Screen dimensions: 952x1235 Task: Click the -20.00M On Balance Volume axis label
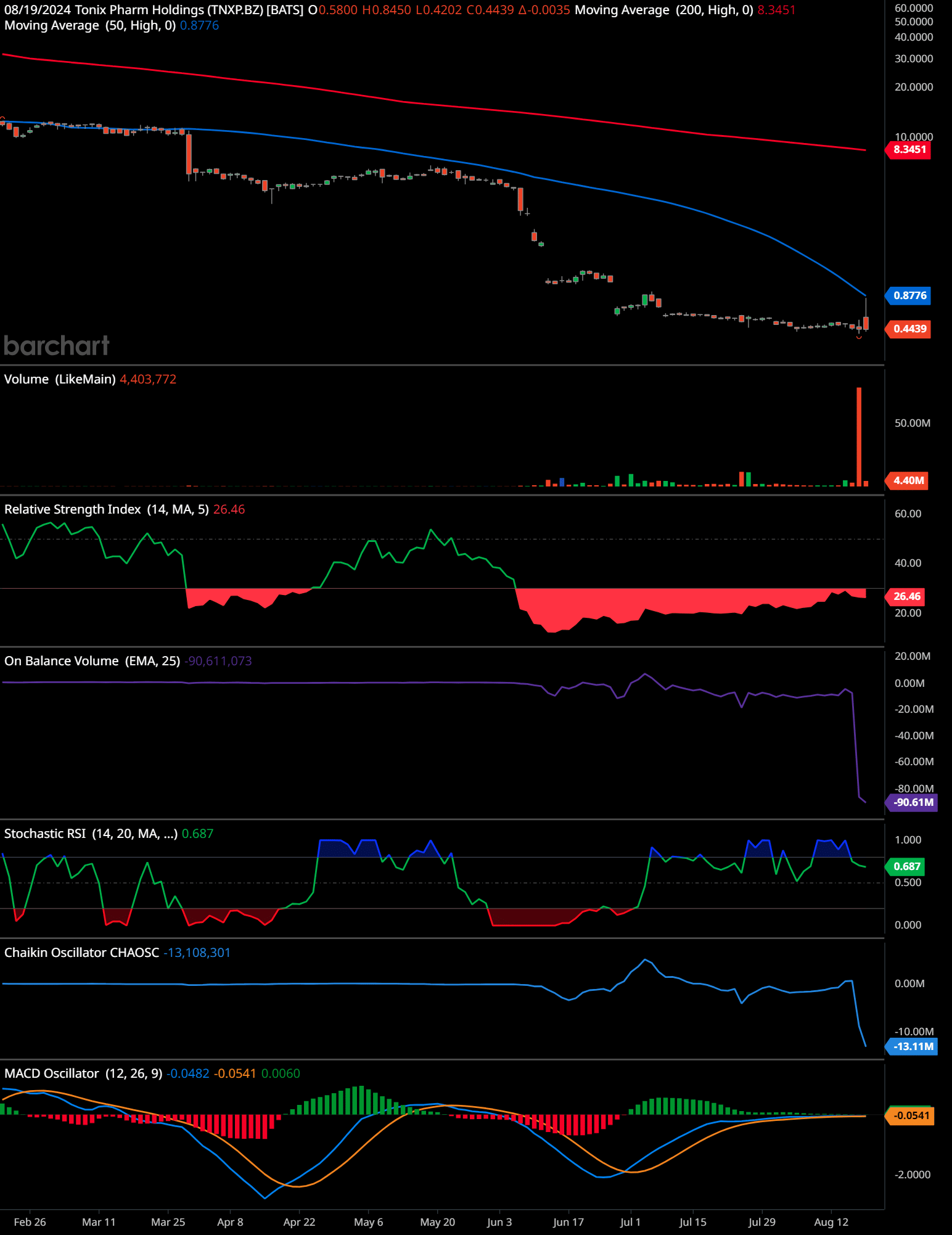(914, 709)
